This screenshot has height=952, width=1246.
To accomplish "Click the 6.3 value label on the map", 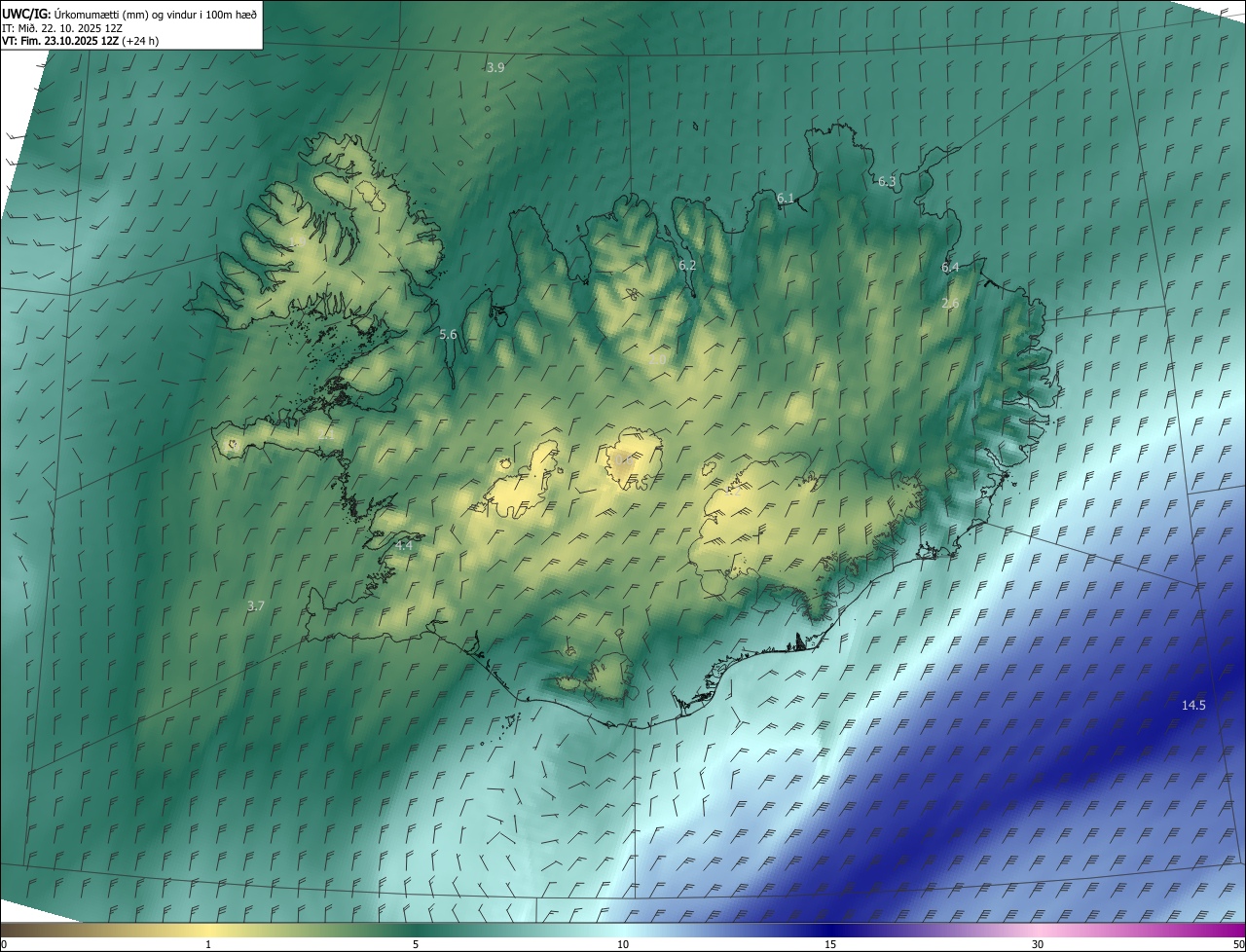I will tap(887, 182).
